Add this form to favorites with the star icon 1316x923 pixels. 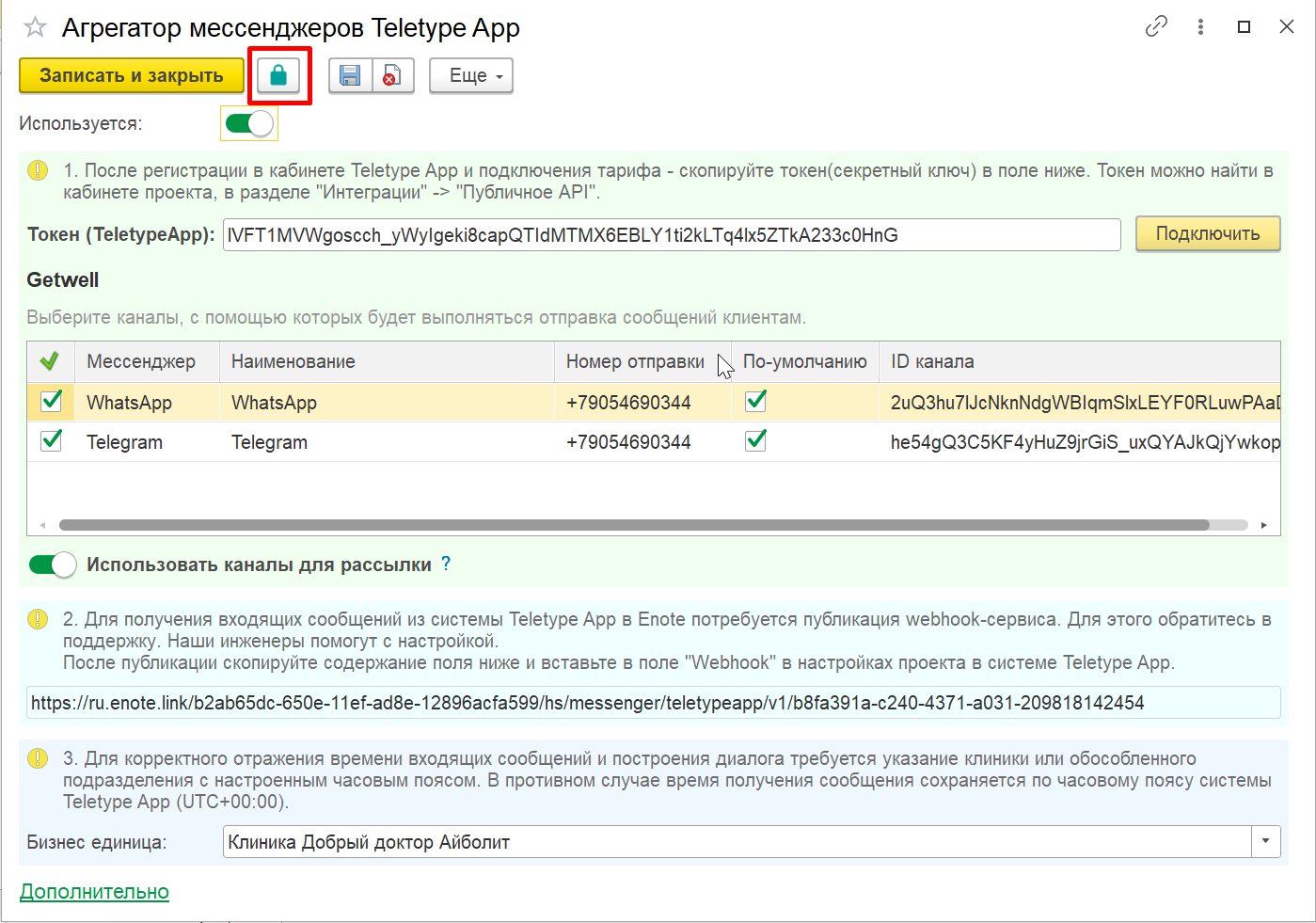click(35, 27)
